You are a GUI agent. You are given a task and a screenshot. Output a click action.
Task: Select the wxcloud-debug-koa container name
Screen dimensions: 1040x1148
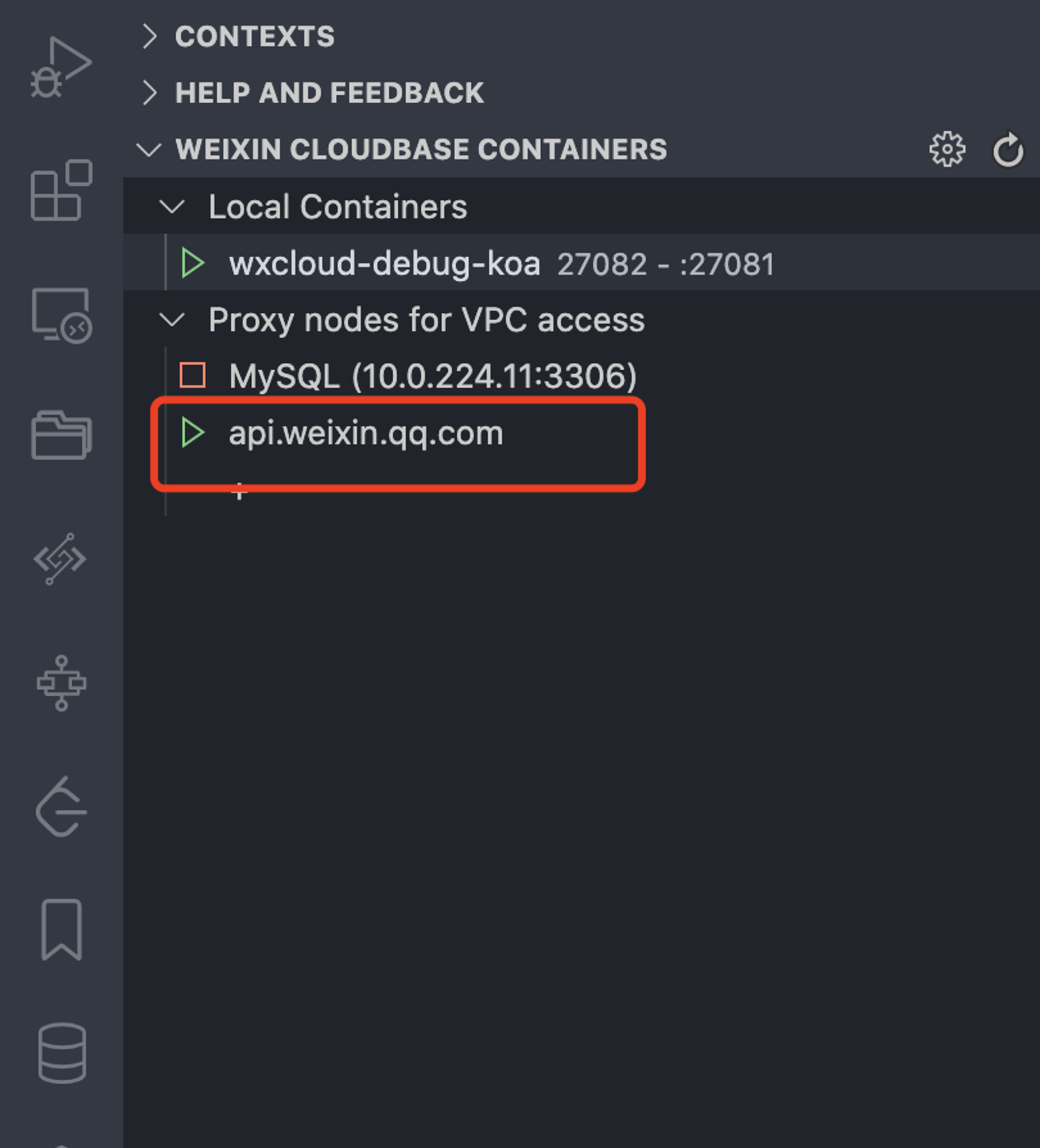384,263
